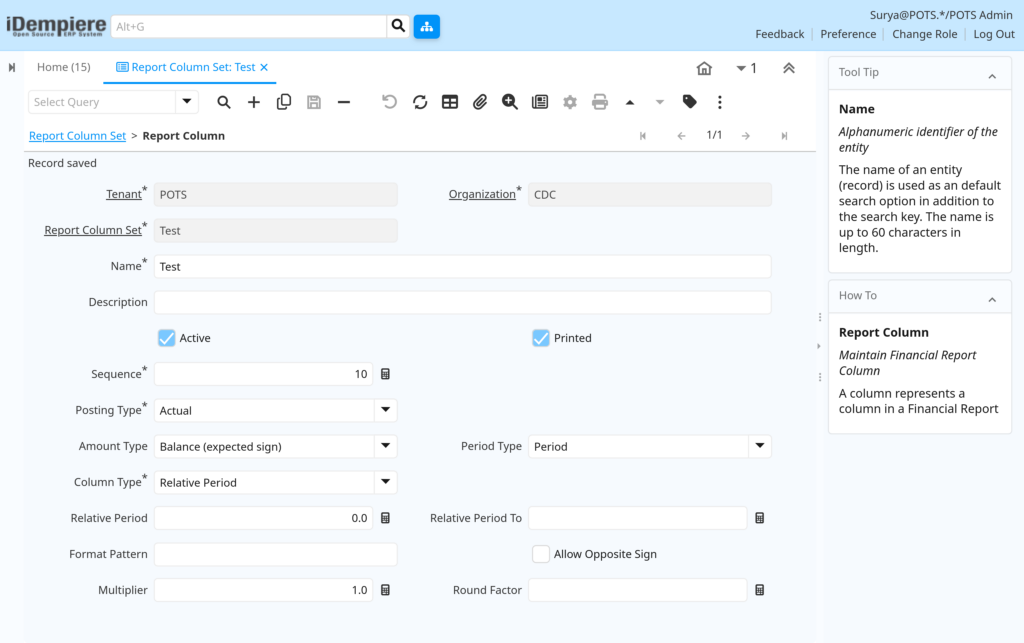Image resolution: width=1024 pixels, height=643 pixels.
Task: Click the Tenant field label link
Action: (x=123, y=194)
